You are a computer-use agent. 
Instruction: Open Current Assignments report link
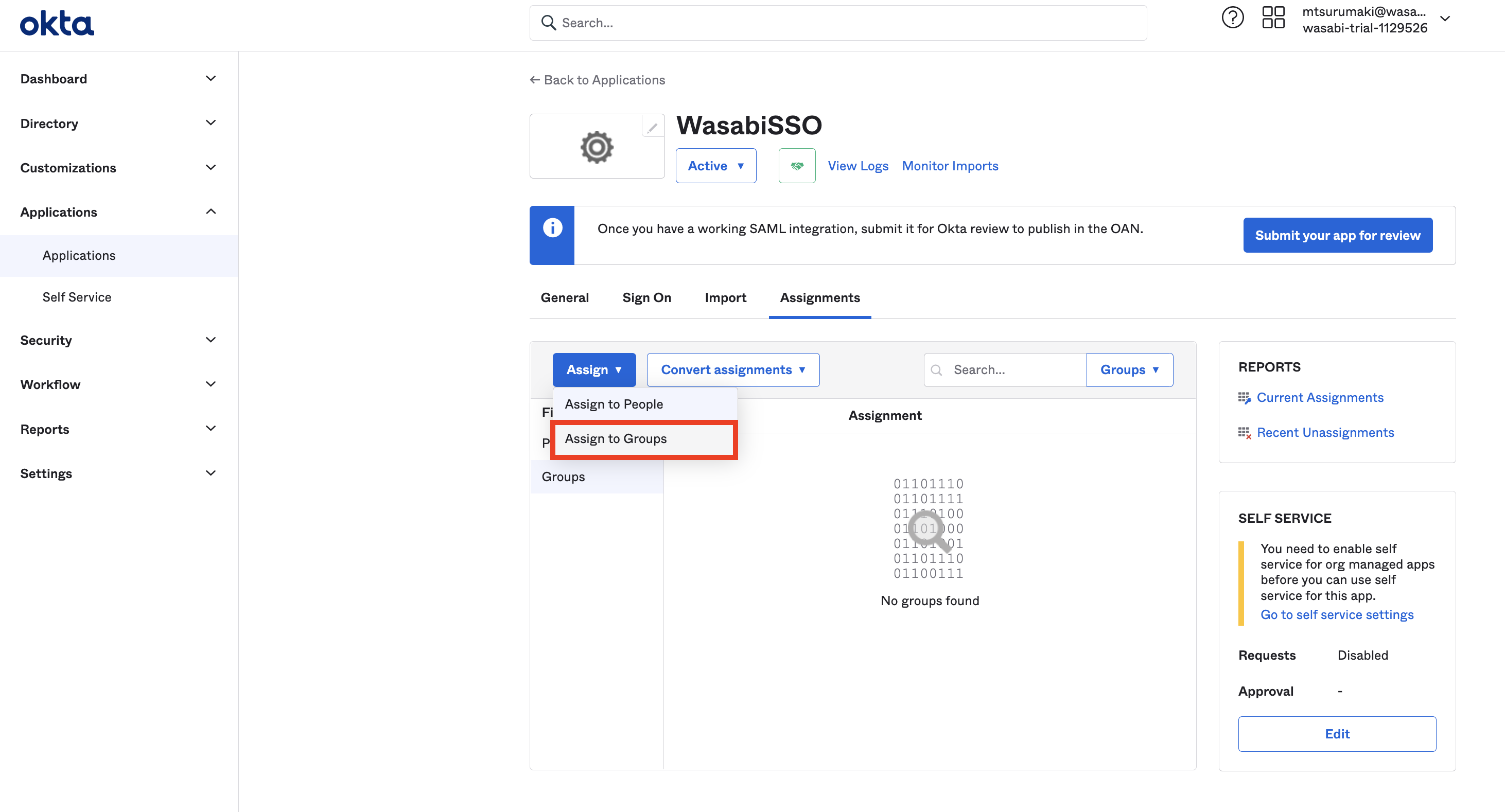point(1320,398)
